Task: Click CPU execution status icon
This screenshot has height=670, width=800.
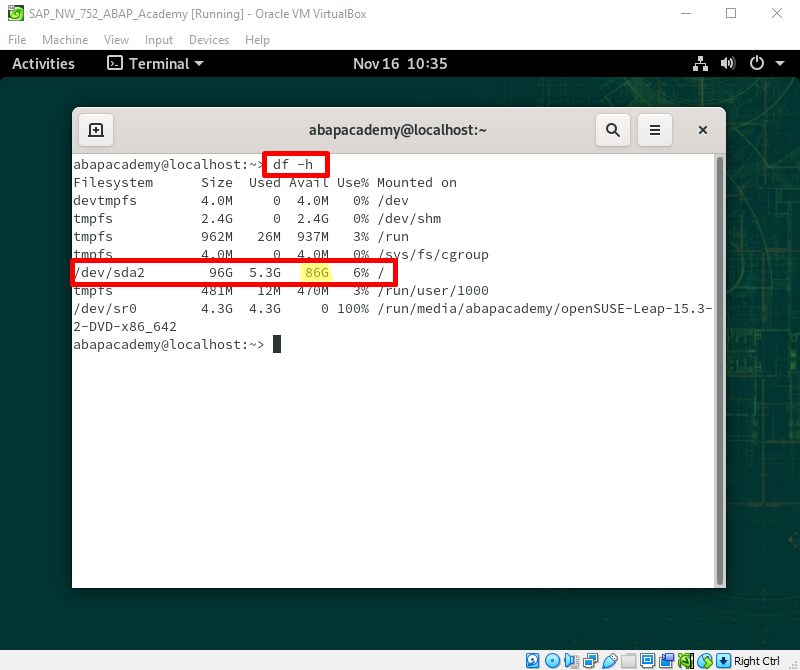Action: click(x=686, y=661)
